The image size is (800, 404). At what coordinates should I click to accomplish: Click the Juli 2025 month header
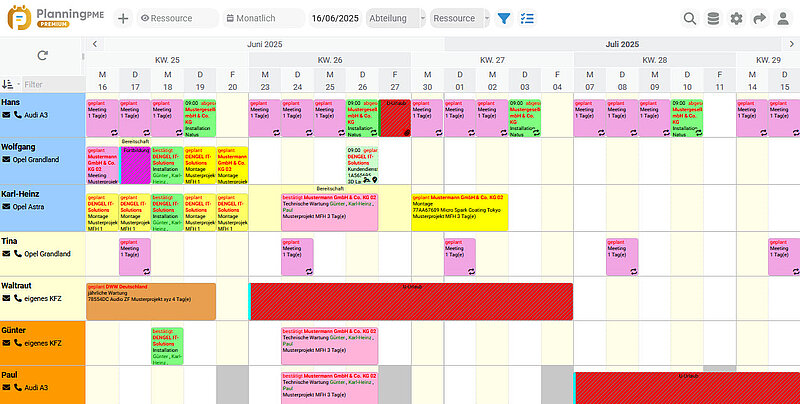point(622,44)
